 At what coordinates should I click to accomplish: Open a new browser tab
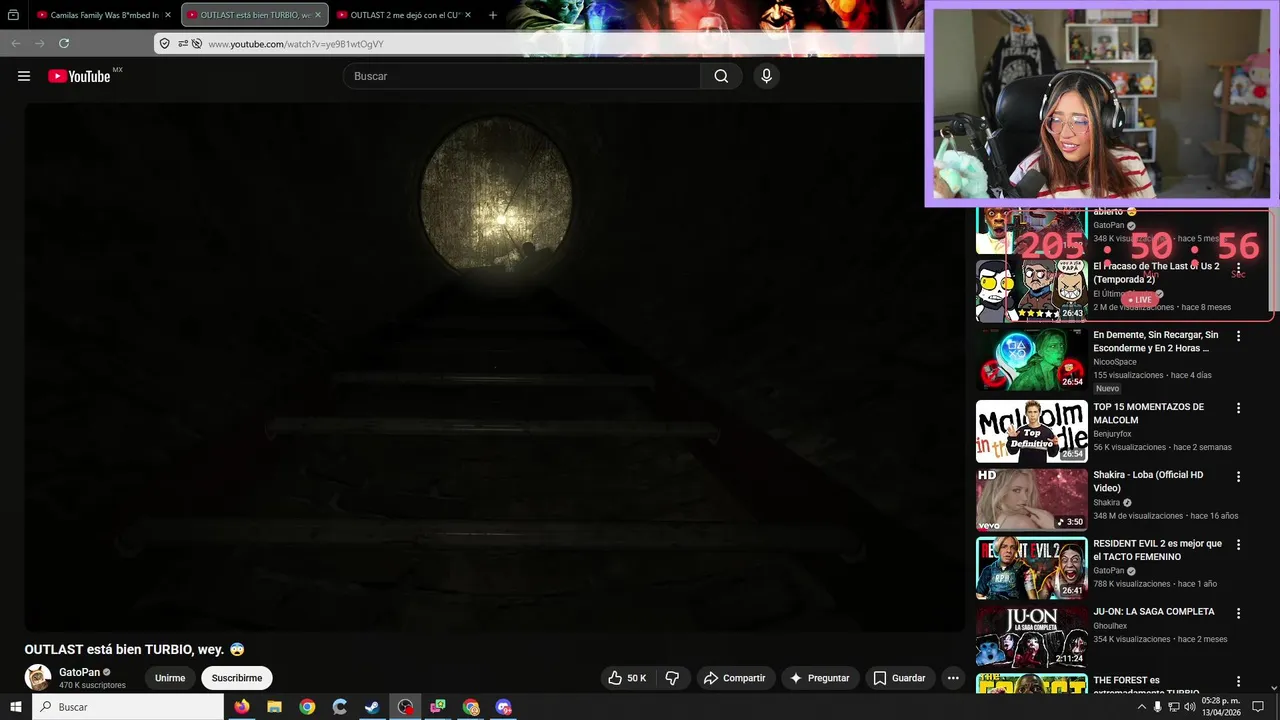[493, 15]
